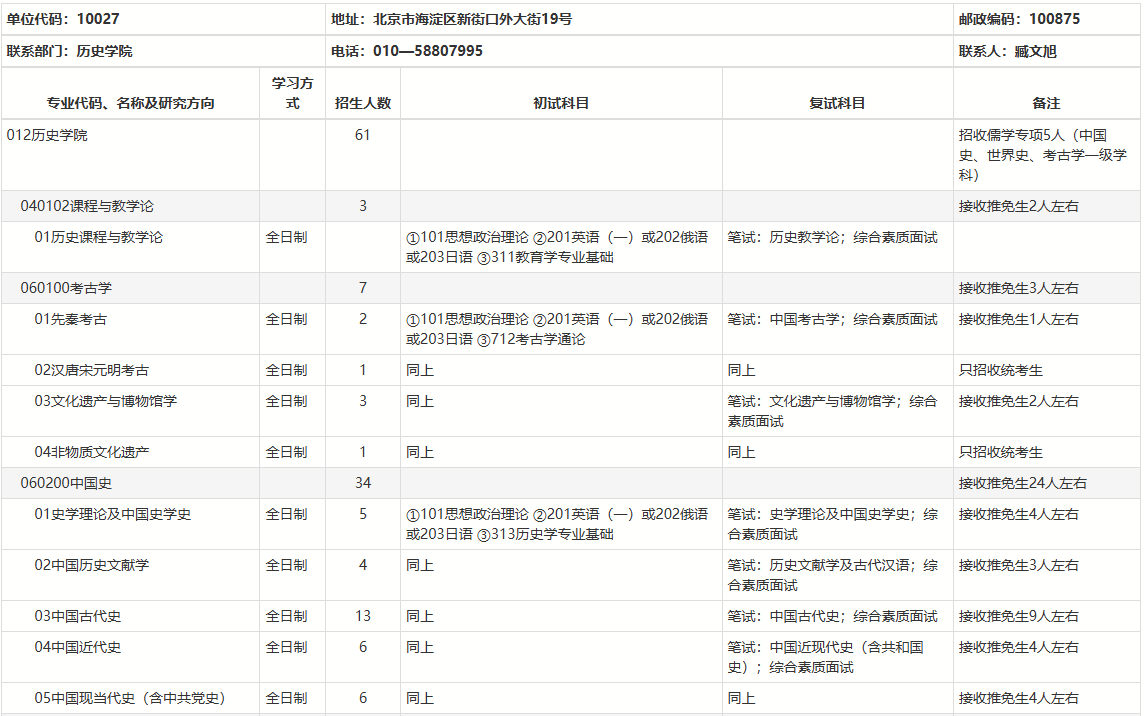This screenshot has width=1144, height=716.
Task: Select the 复试科目 column header
Action: [x=837, y=103]
